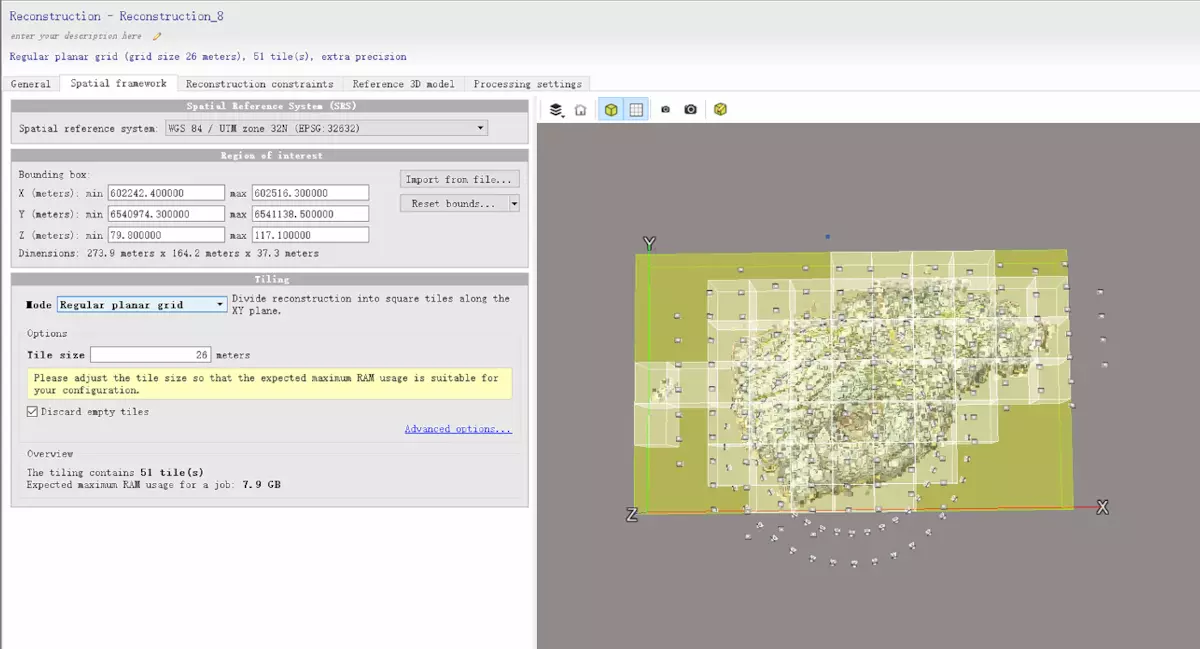Click the Tile size input field
This screenshot has width=1200, height=649.
click(x=151, y=355)
